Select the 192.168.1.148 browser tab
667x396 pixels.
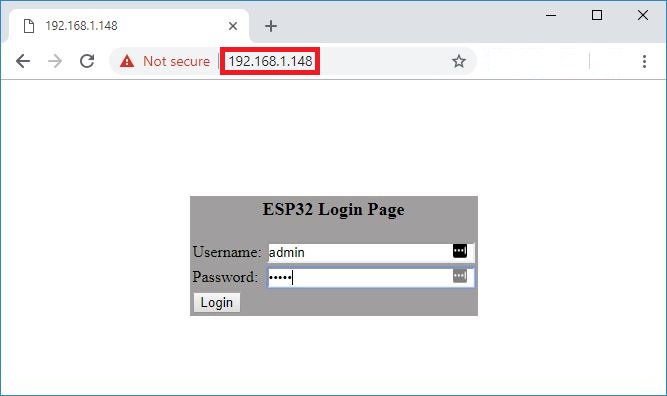click(x=129, y=26)
